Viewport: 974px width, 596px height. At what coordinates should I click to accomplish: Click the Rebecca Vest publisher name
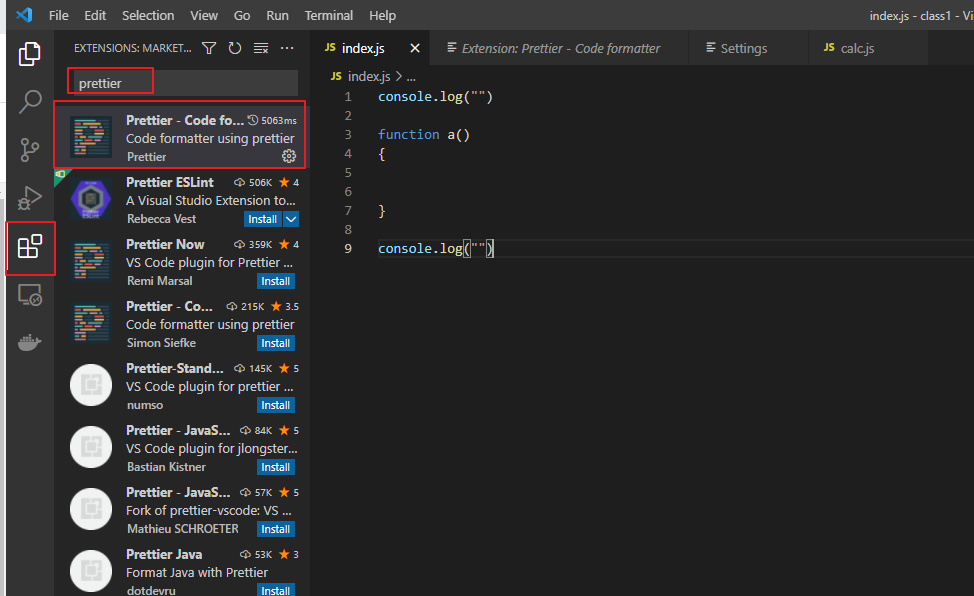162,219
